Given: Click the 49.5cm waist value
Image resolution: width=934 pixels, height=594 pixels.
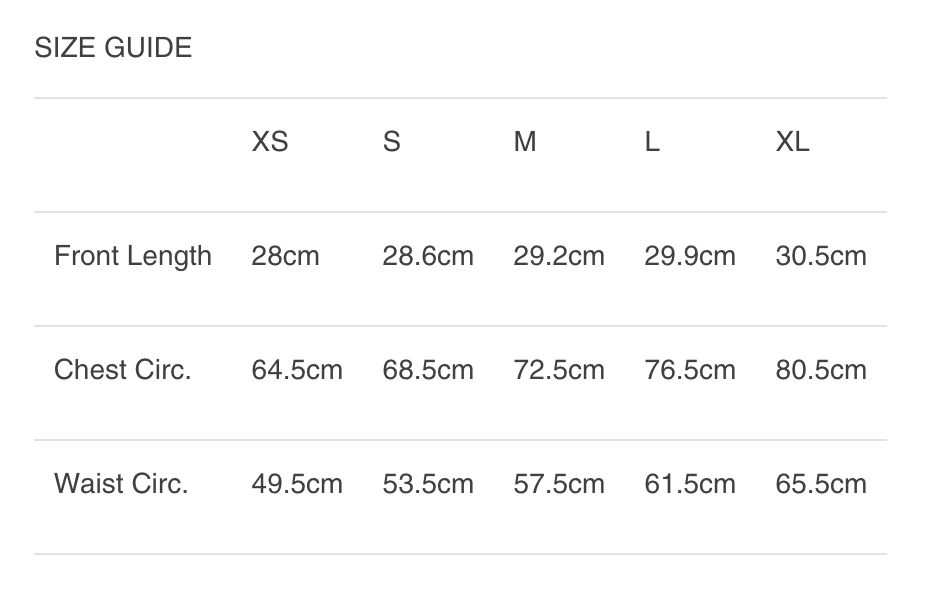Looking at the screenshot, I should [x=297, y=484].
